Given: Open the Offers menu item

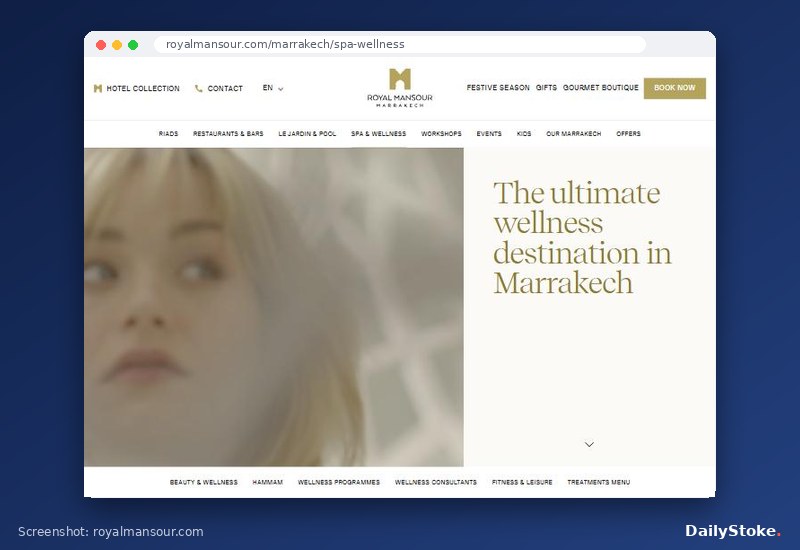Looking at the screenshot, I should pos(628,134).
